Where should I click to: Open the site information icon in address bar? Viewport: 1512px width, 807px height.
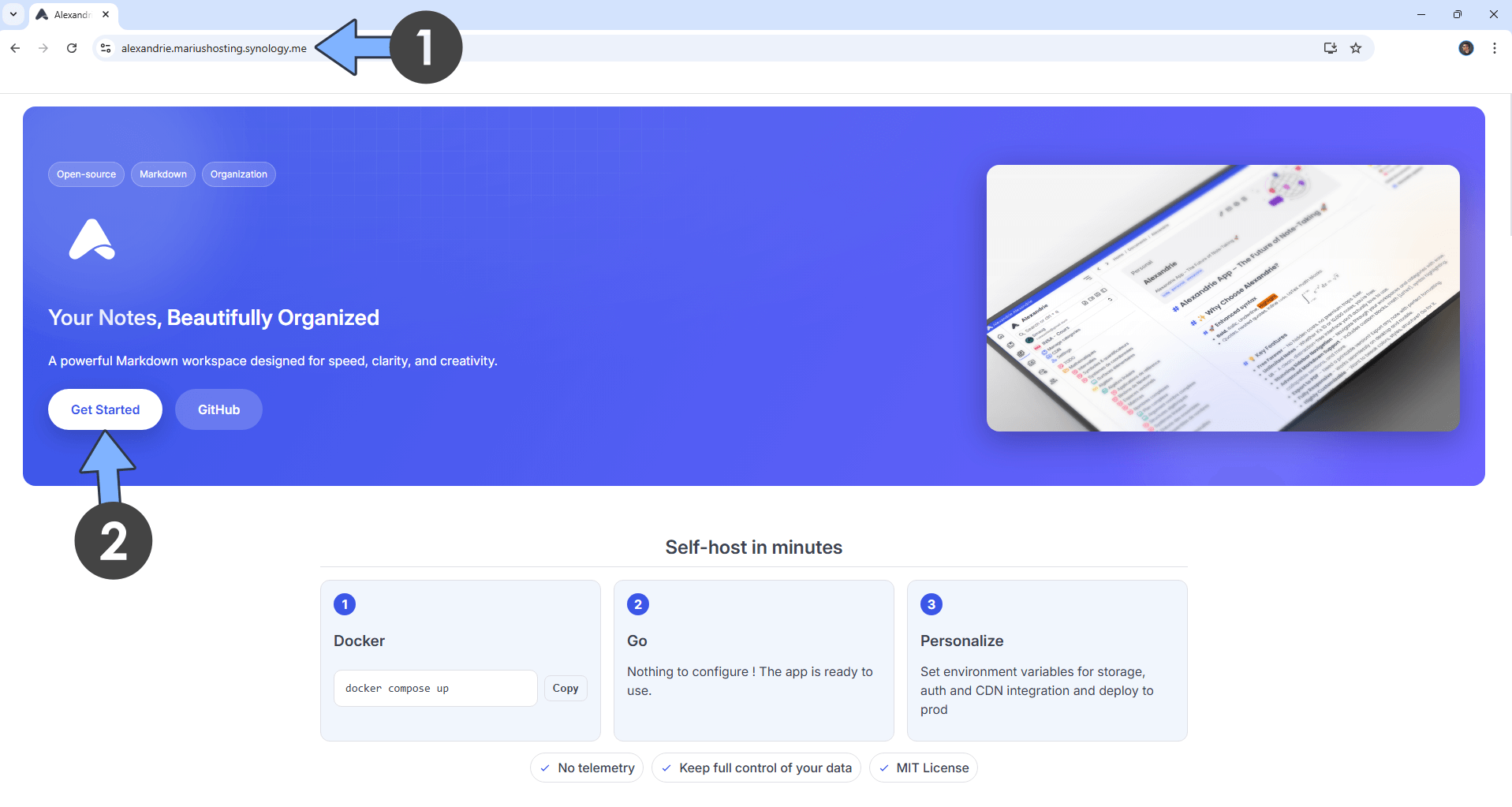point(106,48)
